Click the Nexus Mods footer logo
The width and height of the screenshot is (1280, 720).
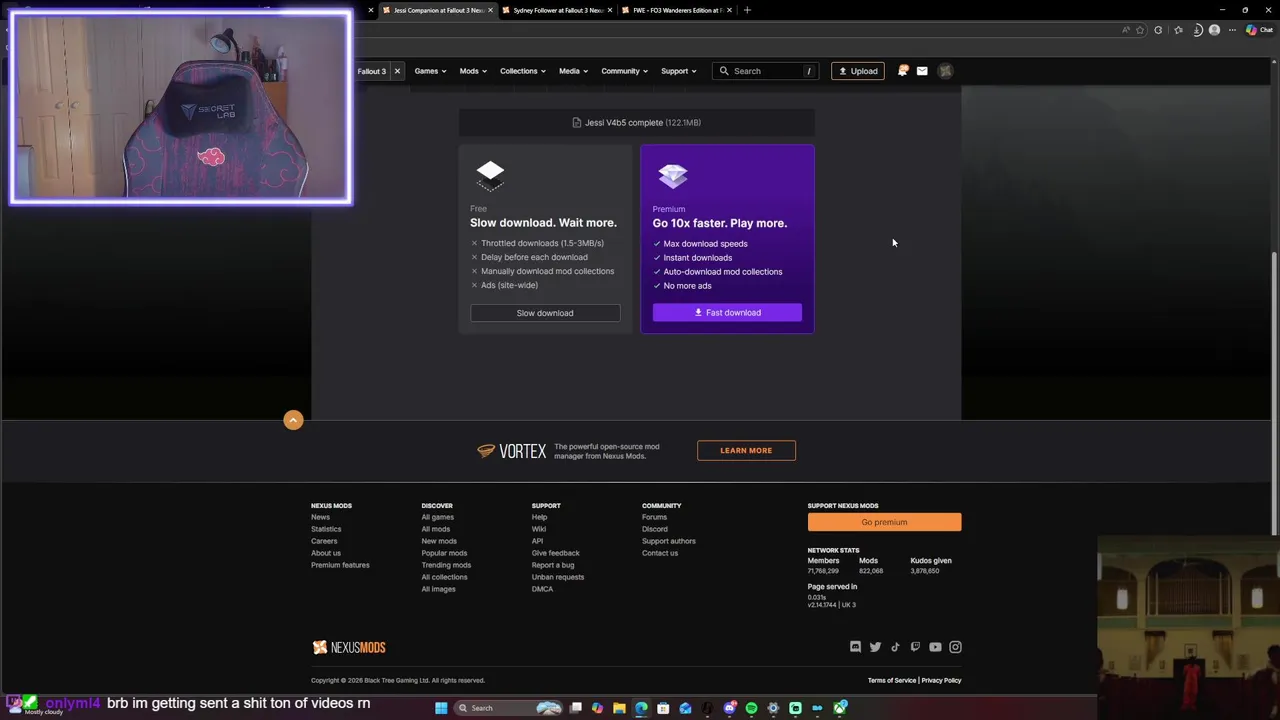(348, 648)
